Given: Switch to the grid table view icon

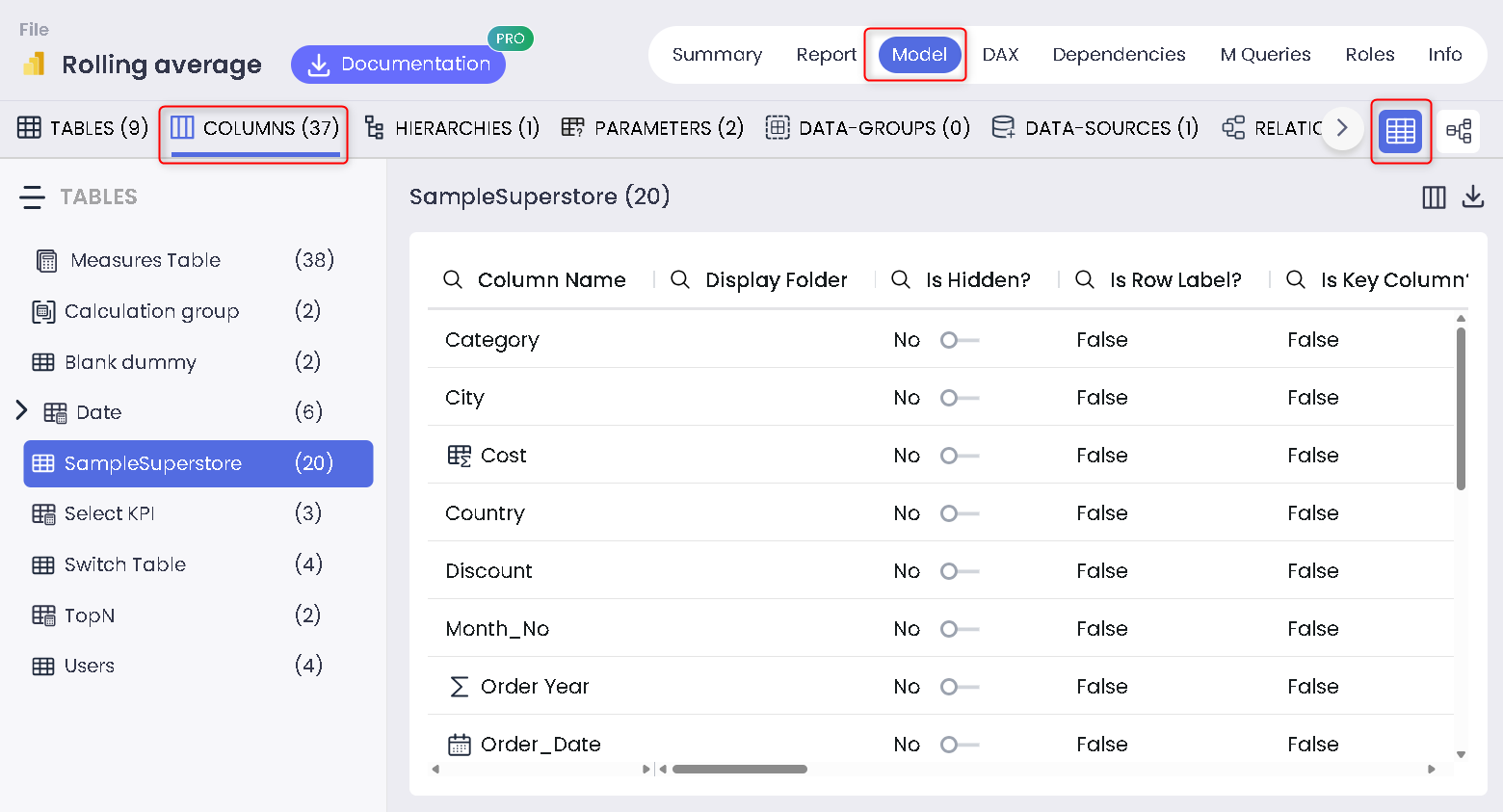Looking at the screenshot, I should [x=1400, y=131].
